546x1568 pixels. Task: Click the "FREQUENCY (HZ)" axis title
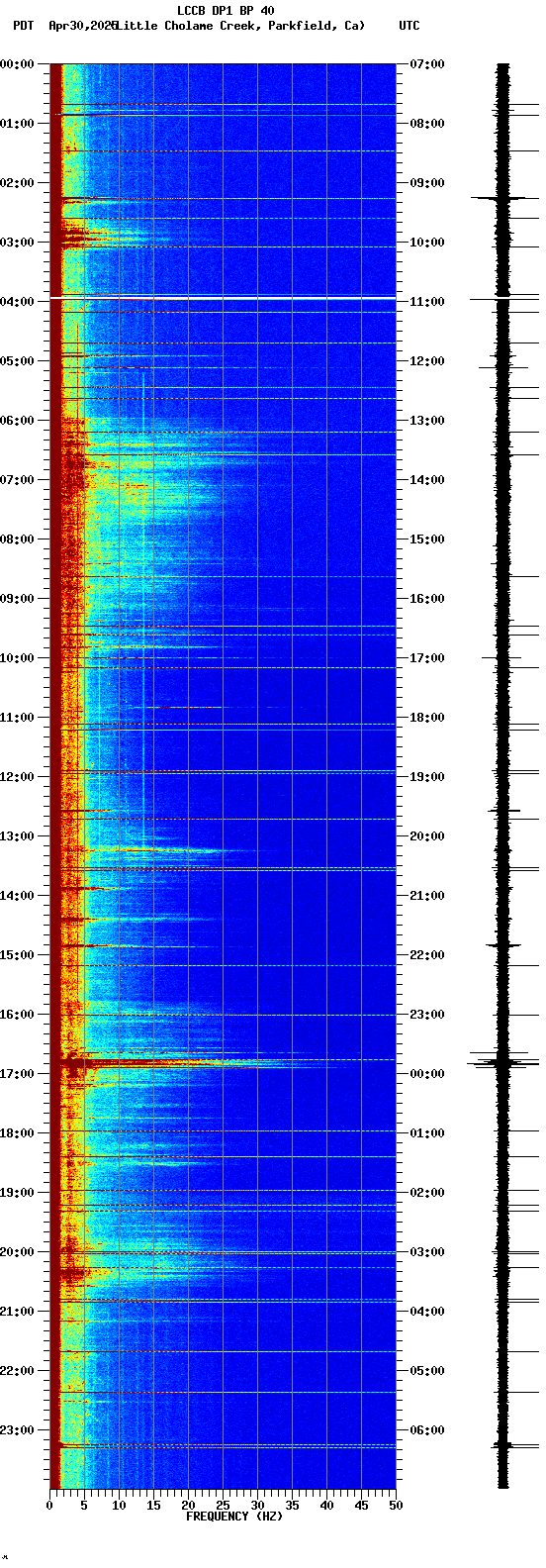coord(233,1517)
